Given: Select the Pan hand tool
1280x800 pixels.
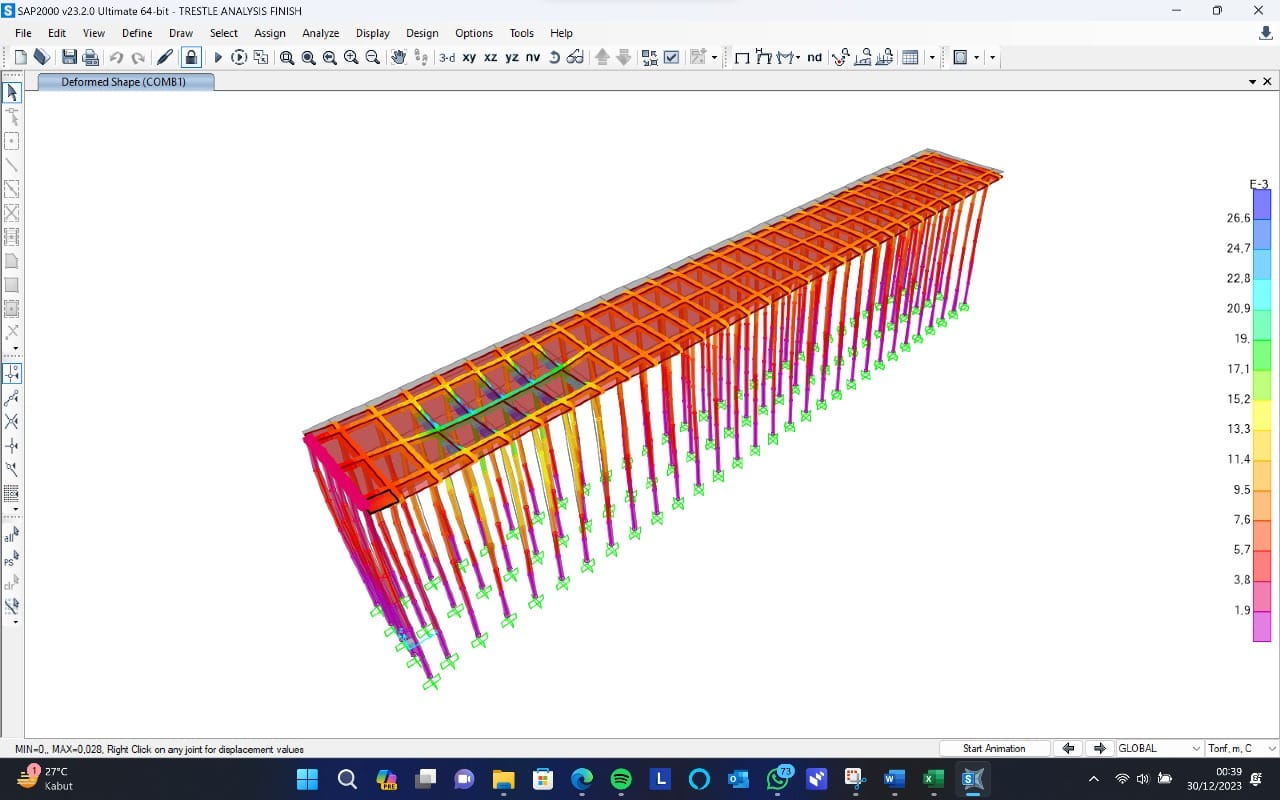Looking at the screenshot, I should pyautogui.click(x=398, y=57).
